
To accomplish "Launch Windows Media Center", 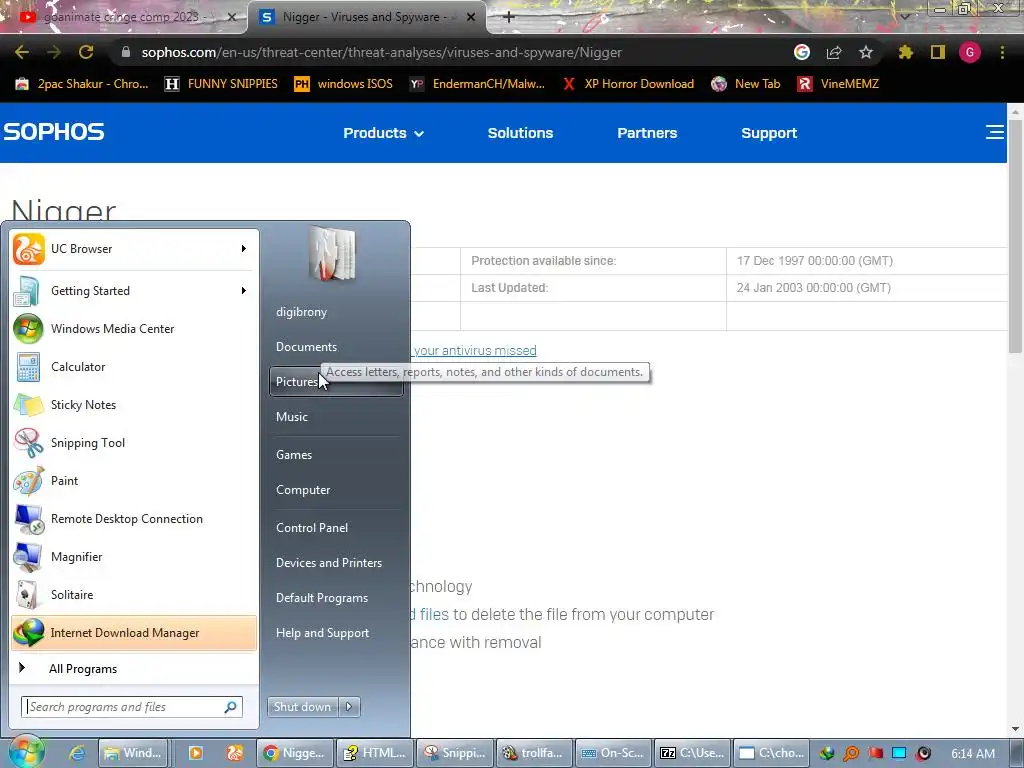I will (133, 328).
